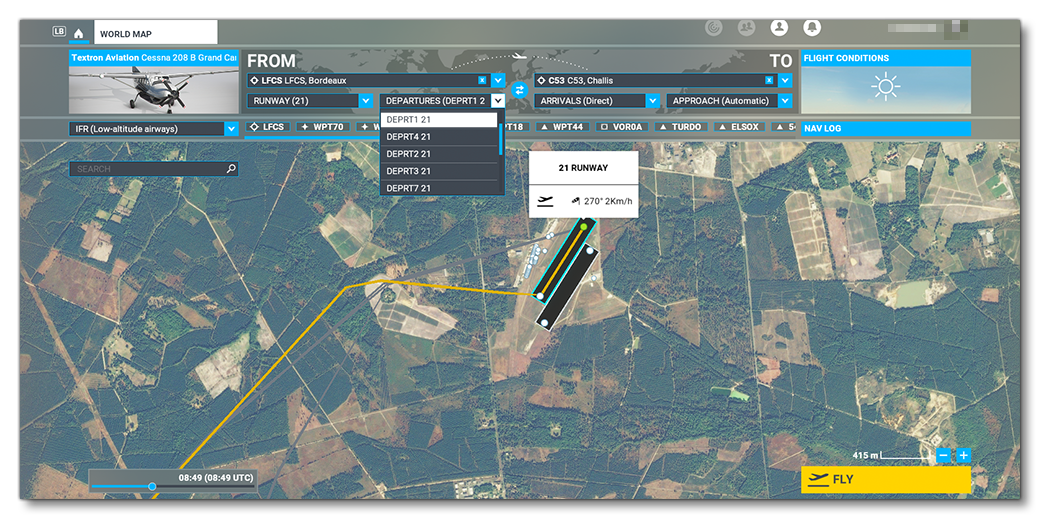
Task: Click the search magnifier icon
Action: click(x=231, y=169)
